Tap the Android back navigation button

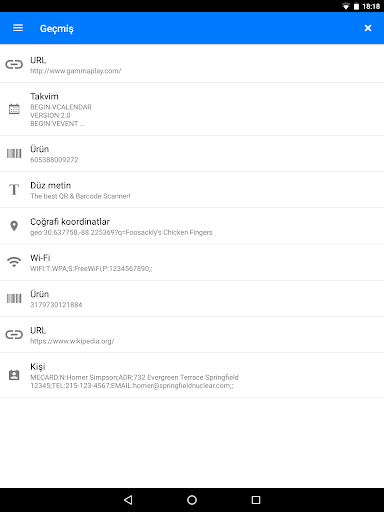point(128,500)
